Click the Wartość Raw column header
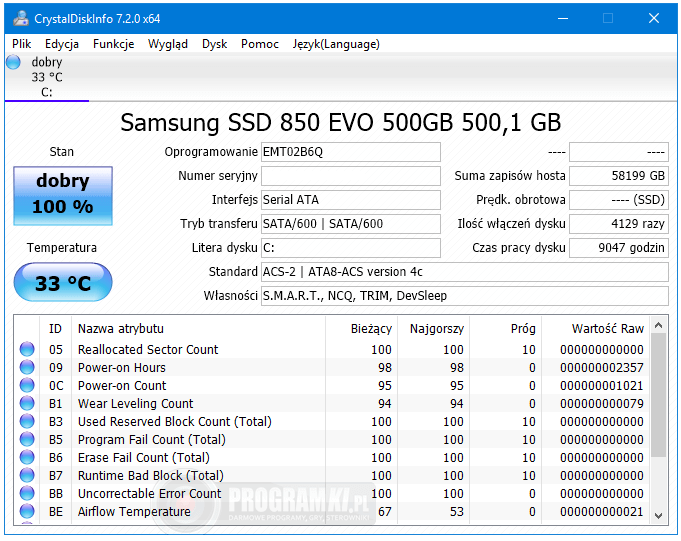This screenshot has height=541, width=681. coord(596,329)
